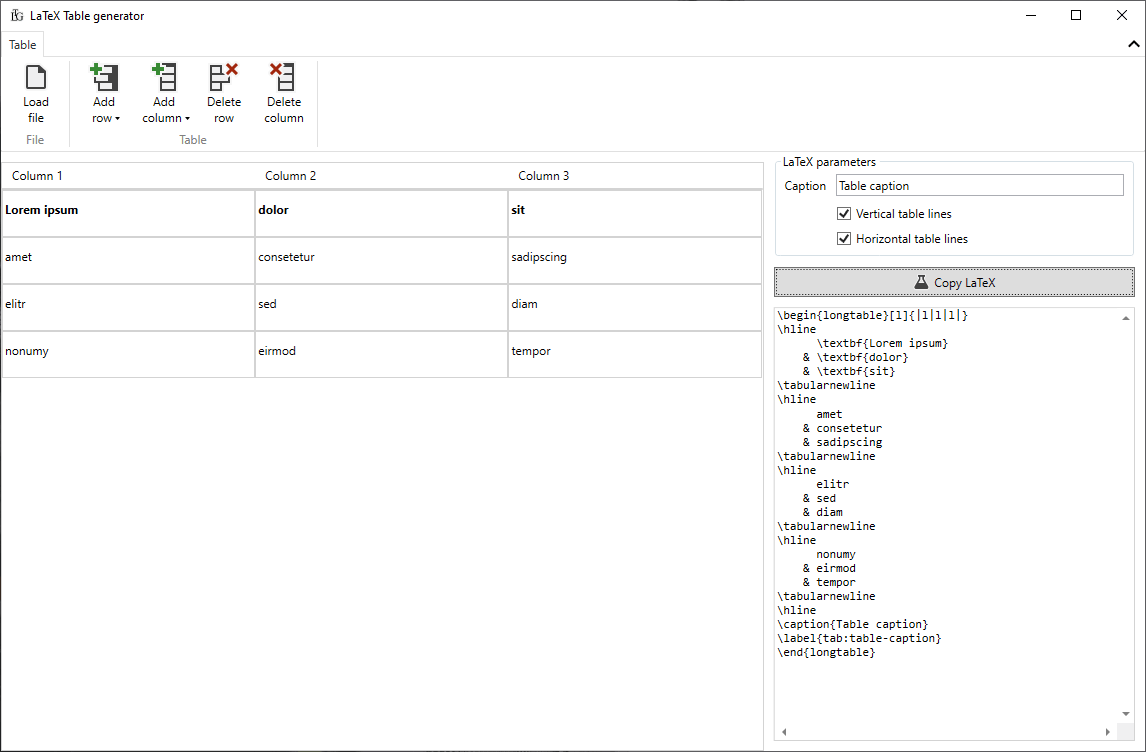This screenshot has width=1146, height=752.
Task: Click the flask icon on Copy LaTeX
Action: [920, 282]
